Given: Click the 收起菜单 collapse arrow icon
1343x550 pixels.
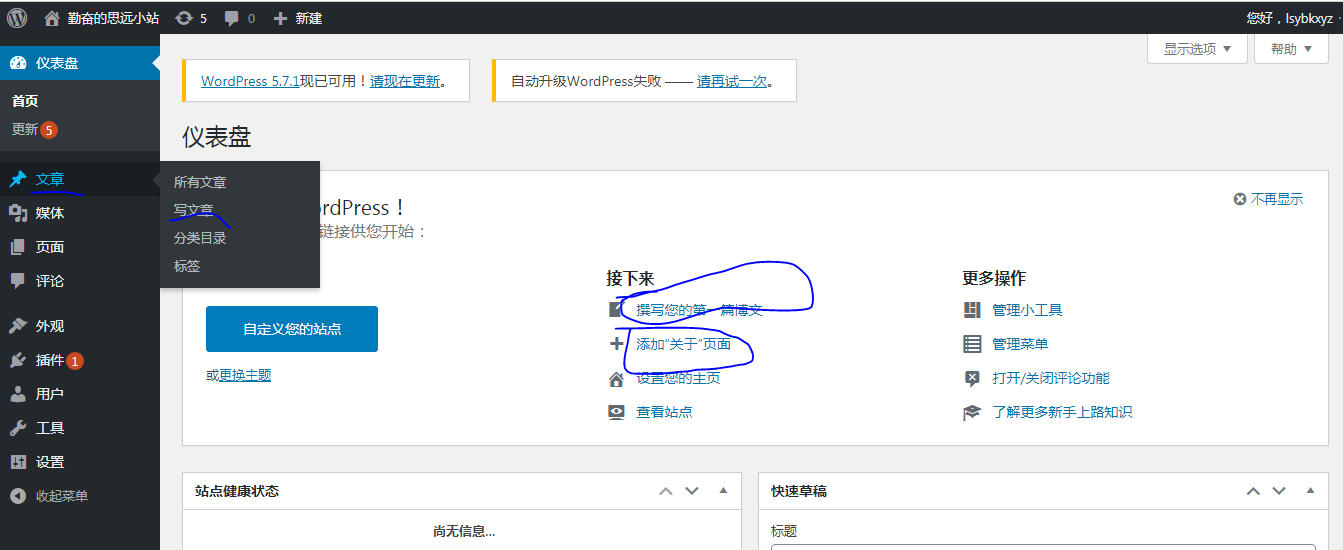Looking at the screenshot, I should (18, 496).
